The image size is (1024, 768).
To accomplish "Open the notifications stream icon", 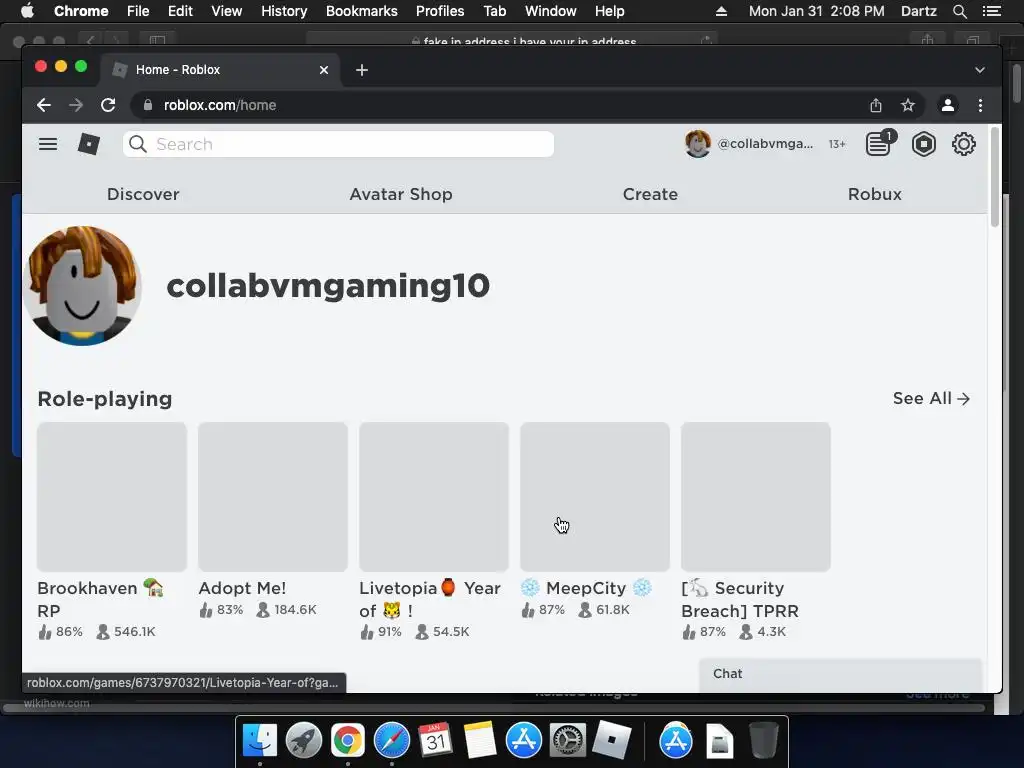I will point(879,143).
